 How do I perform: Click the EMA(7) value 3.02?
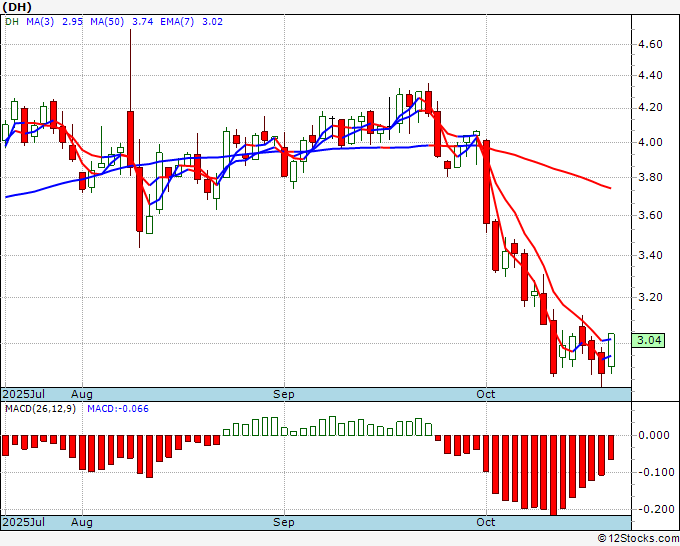[x=212, y=22]
